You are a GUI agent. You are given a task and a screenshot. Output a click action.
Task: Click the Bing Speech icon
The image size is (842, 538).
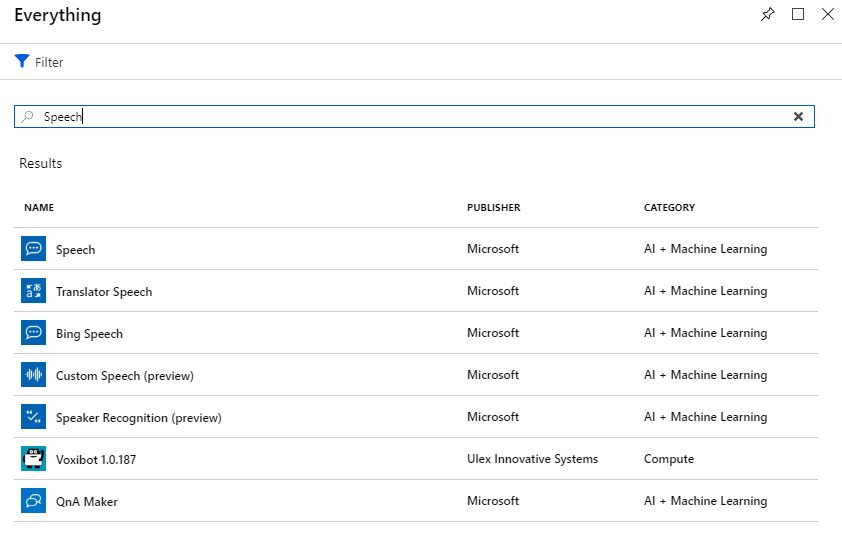[33, 333]
